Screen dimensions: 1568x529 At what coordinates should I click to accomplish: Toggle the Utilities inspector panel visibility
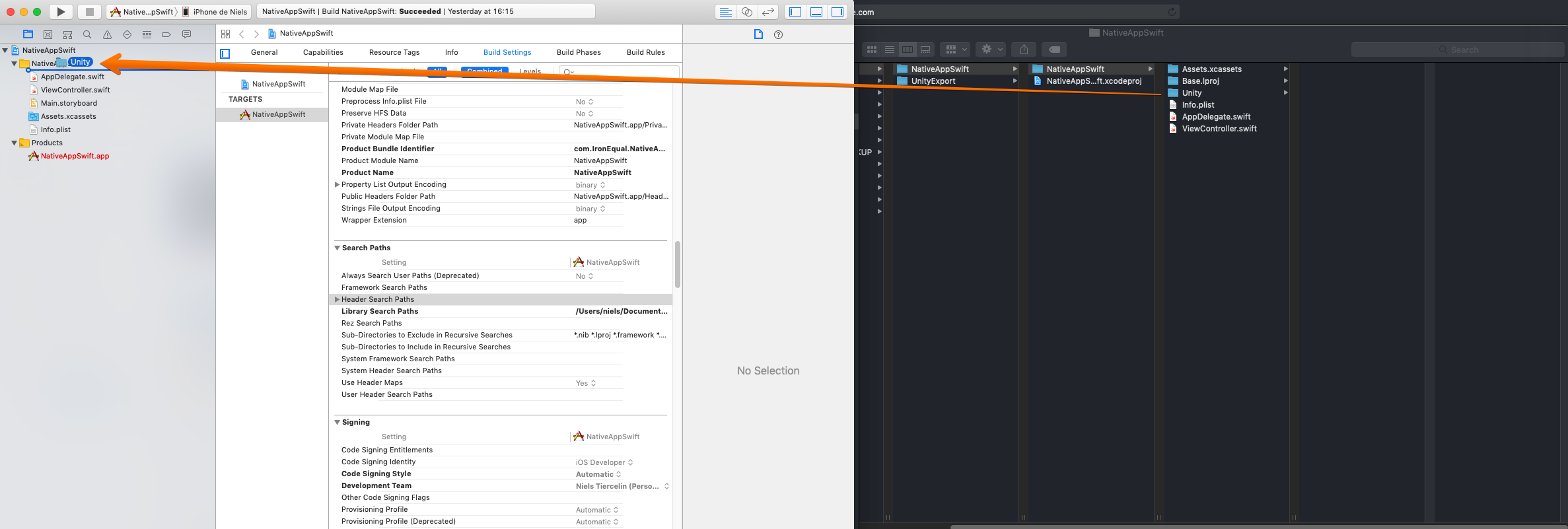point(837,12)
